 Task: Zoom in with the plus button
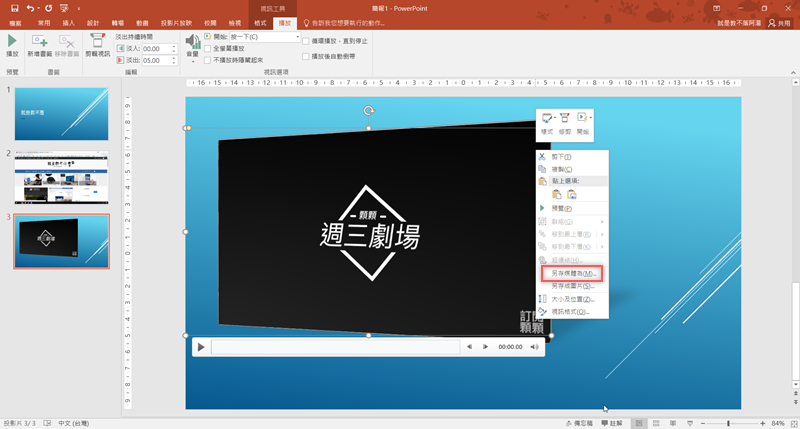(763, 423)
